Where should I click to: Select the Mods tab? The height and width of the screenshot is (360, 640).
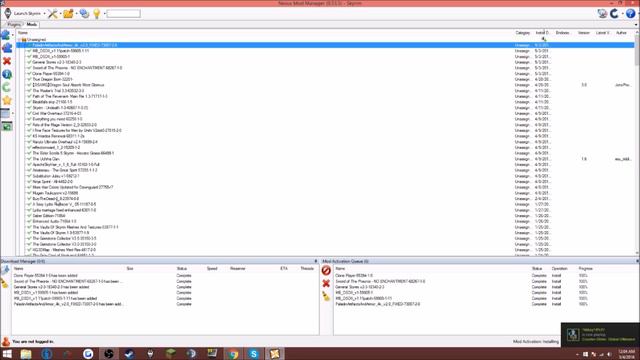point(31,24)
